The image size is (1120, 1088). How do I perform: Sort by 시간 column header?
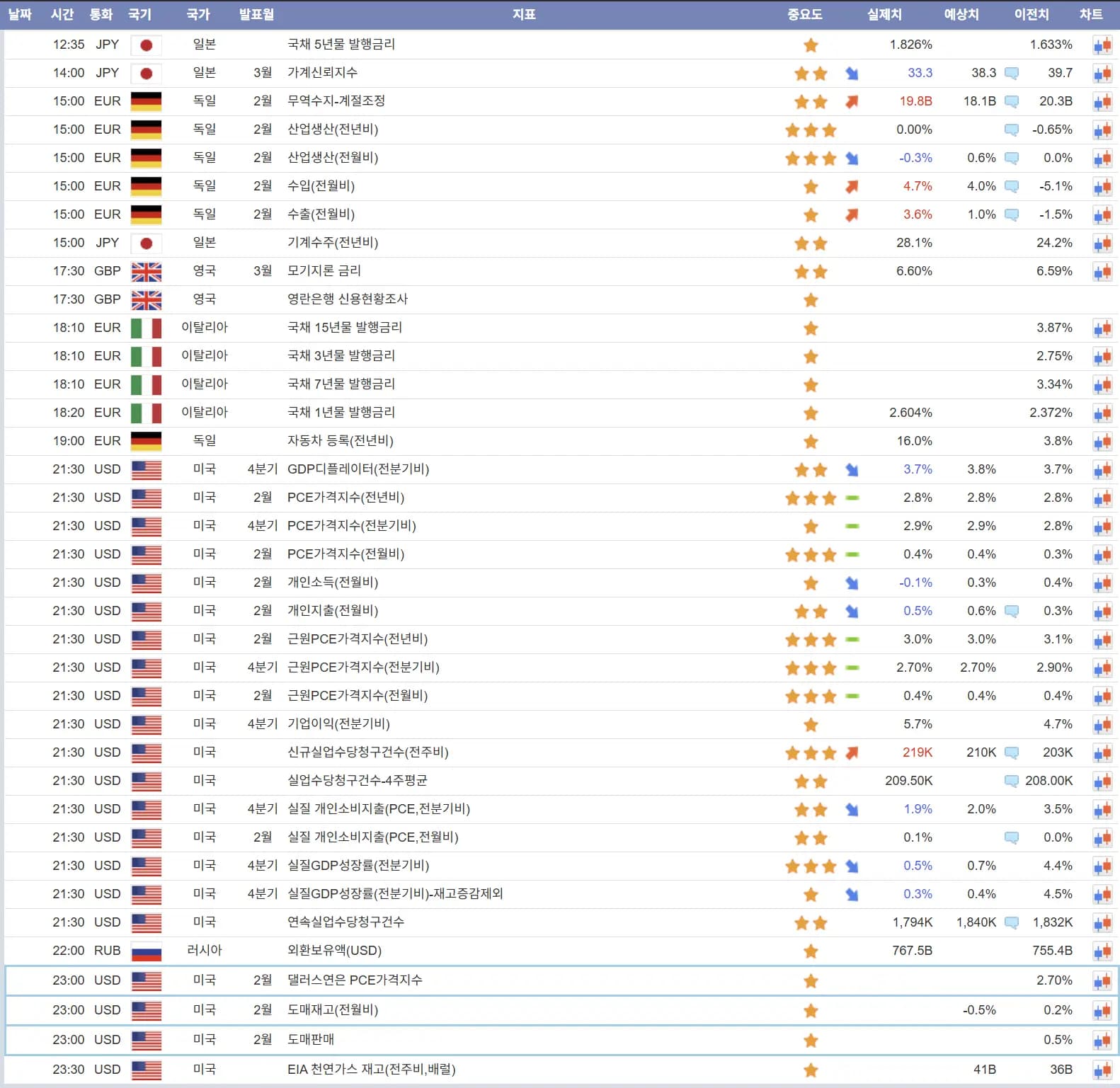coord(62,14)
